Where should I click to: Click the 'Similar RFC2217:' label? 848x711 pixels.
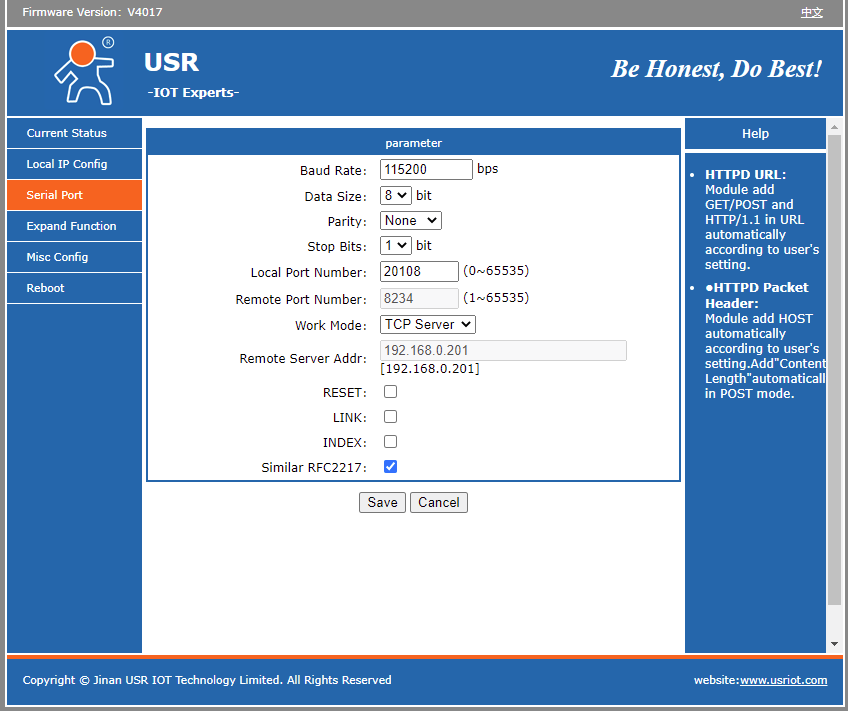tap(314, 468)
